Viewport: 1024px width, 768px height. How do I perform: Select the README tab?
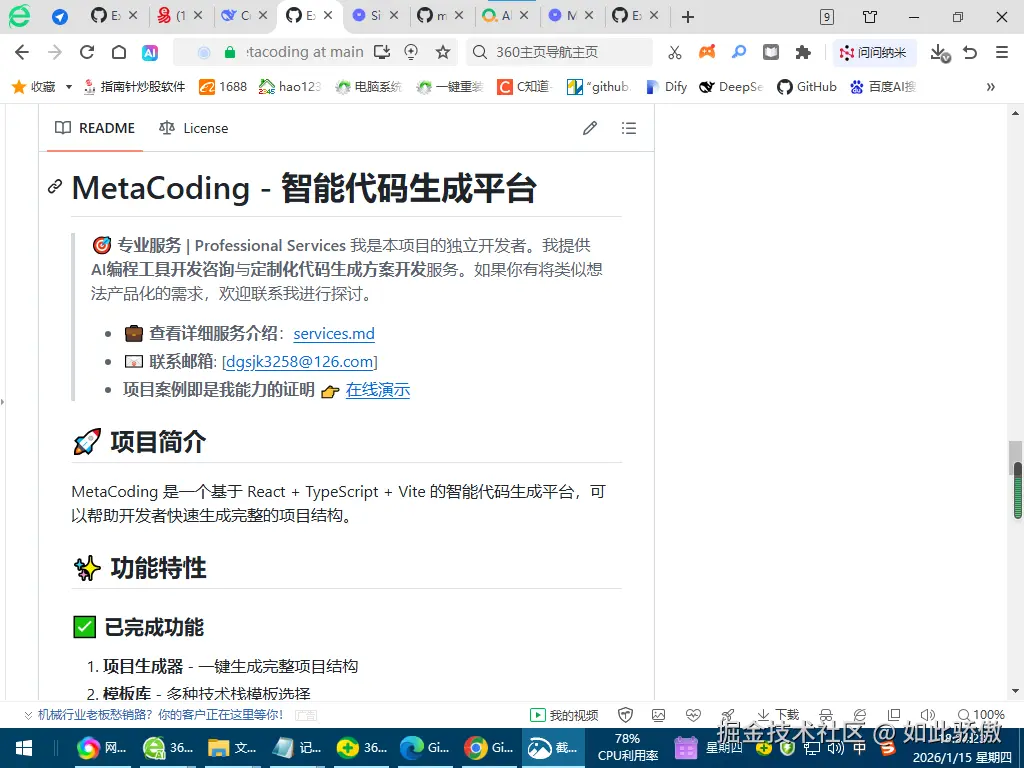coord(103,128)
